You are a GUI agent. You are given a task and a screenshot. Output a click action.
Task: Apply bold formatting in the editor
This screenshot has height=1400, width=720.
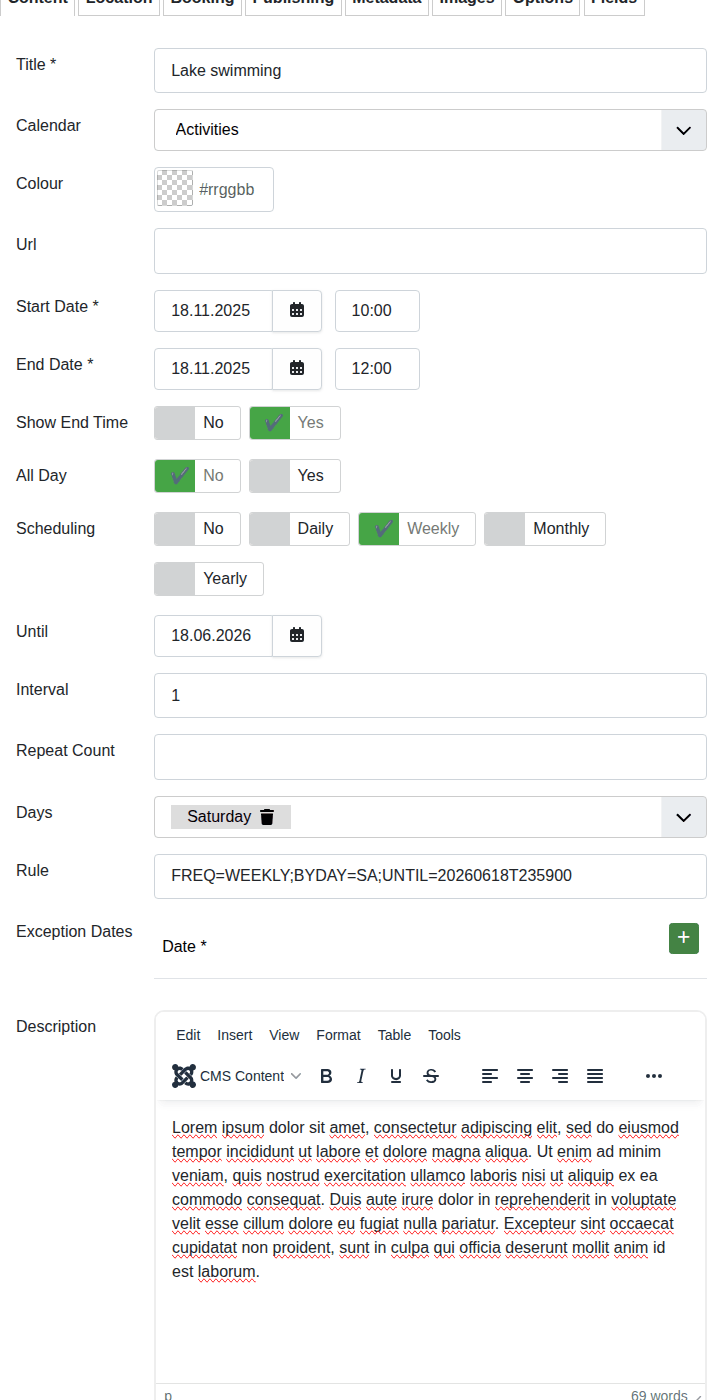tap(326, 1076)
